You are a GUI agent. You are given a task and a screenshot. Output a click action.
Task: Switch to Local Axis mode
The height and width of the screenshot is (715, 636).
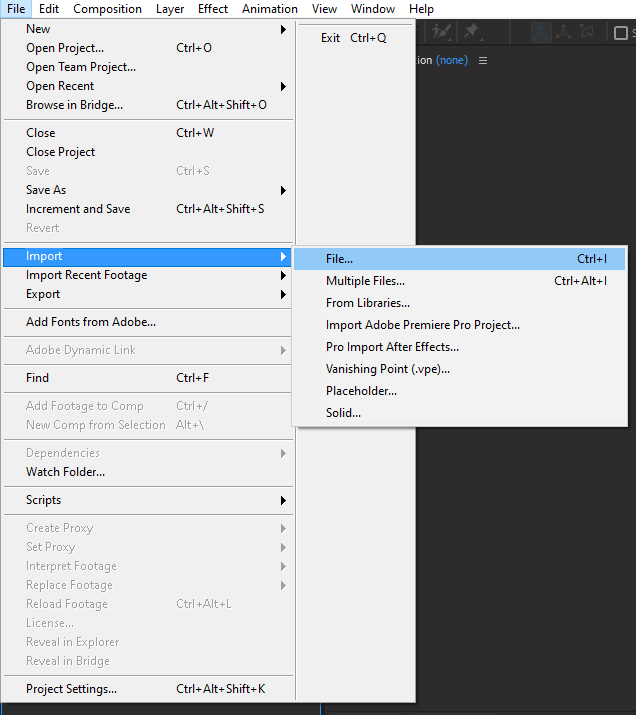pos(541,32)
